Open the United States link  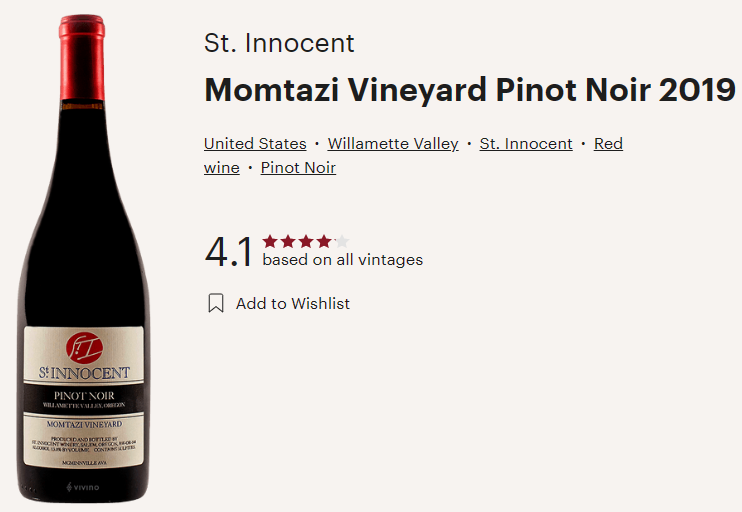[x=255, y=144]
